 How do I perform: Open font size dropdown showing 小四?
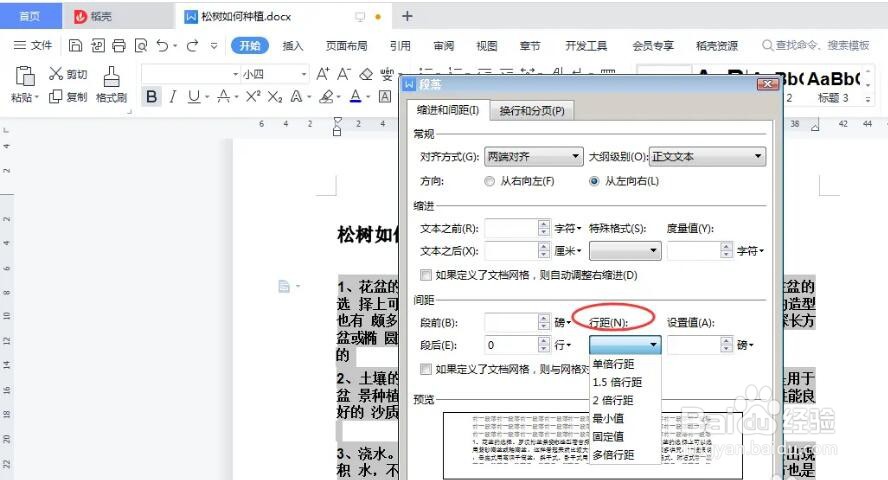coord(304,74)
